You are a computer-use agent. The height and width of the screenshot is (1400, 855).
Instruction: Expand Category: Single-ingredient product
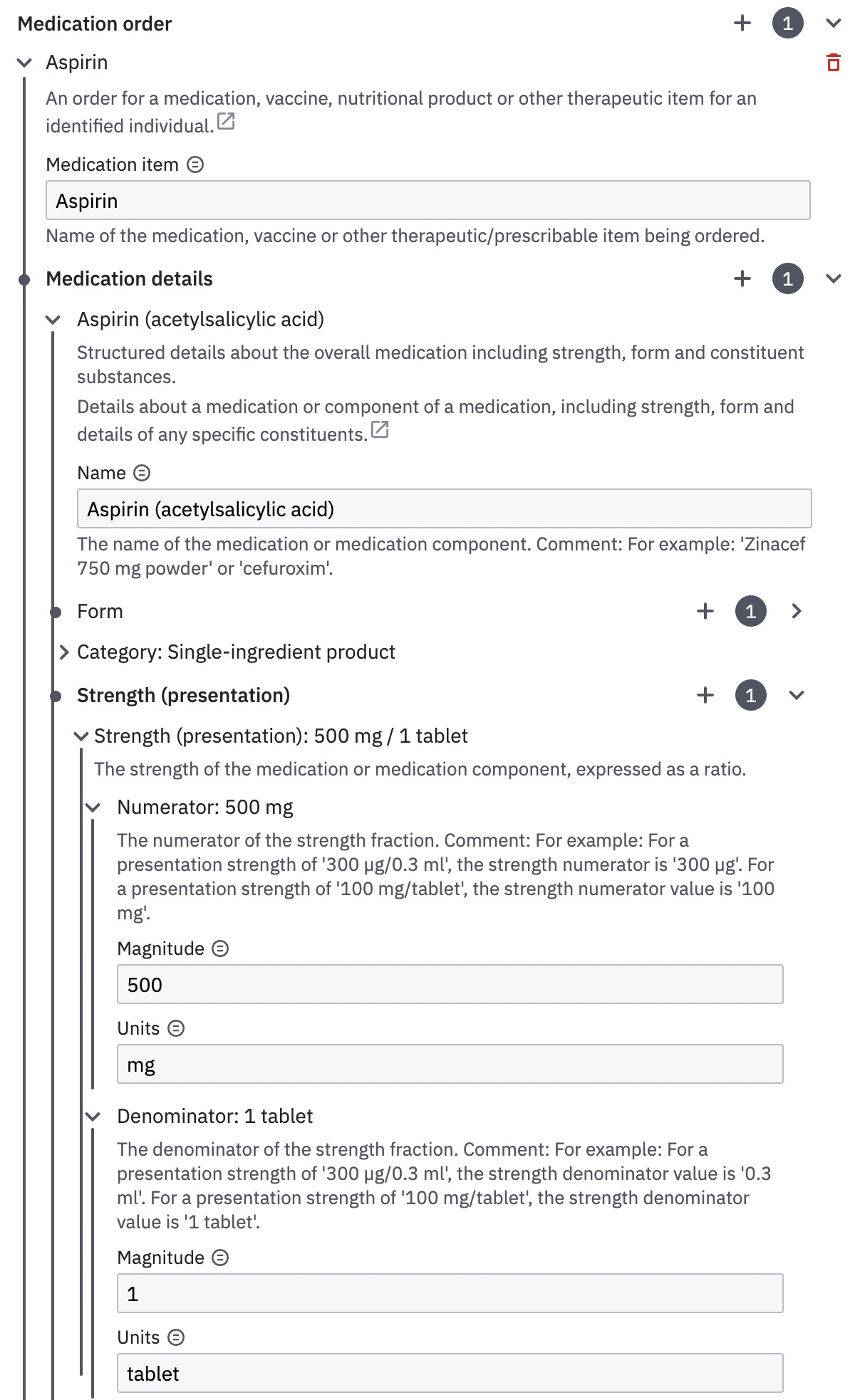(64, 652)
